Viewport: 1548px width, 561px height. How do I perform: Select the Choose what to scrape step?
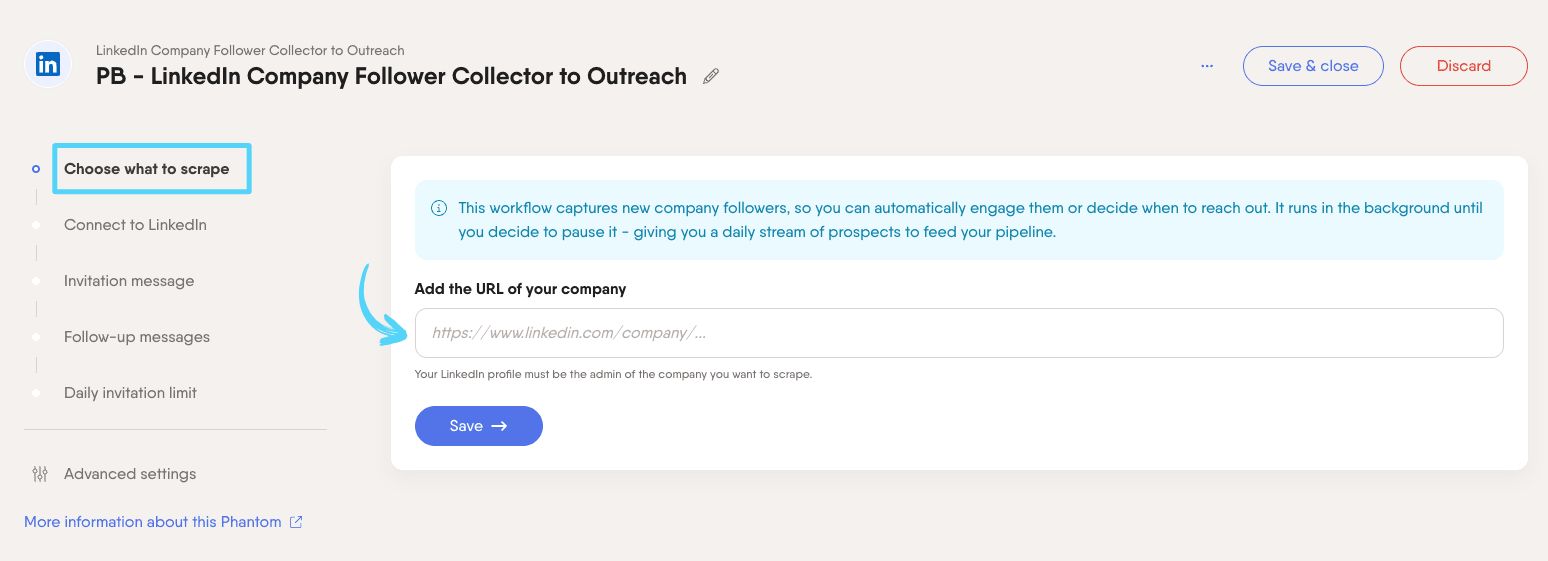point(147,169)
